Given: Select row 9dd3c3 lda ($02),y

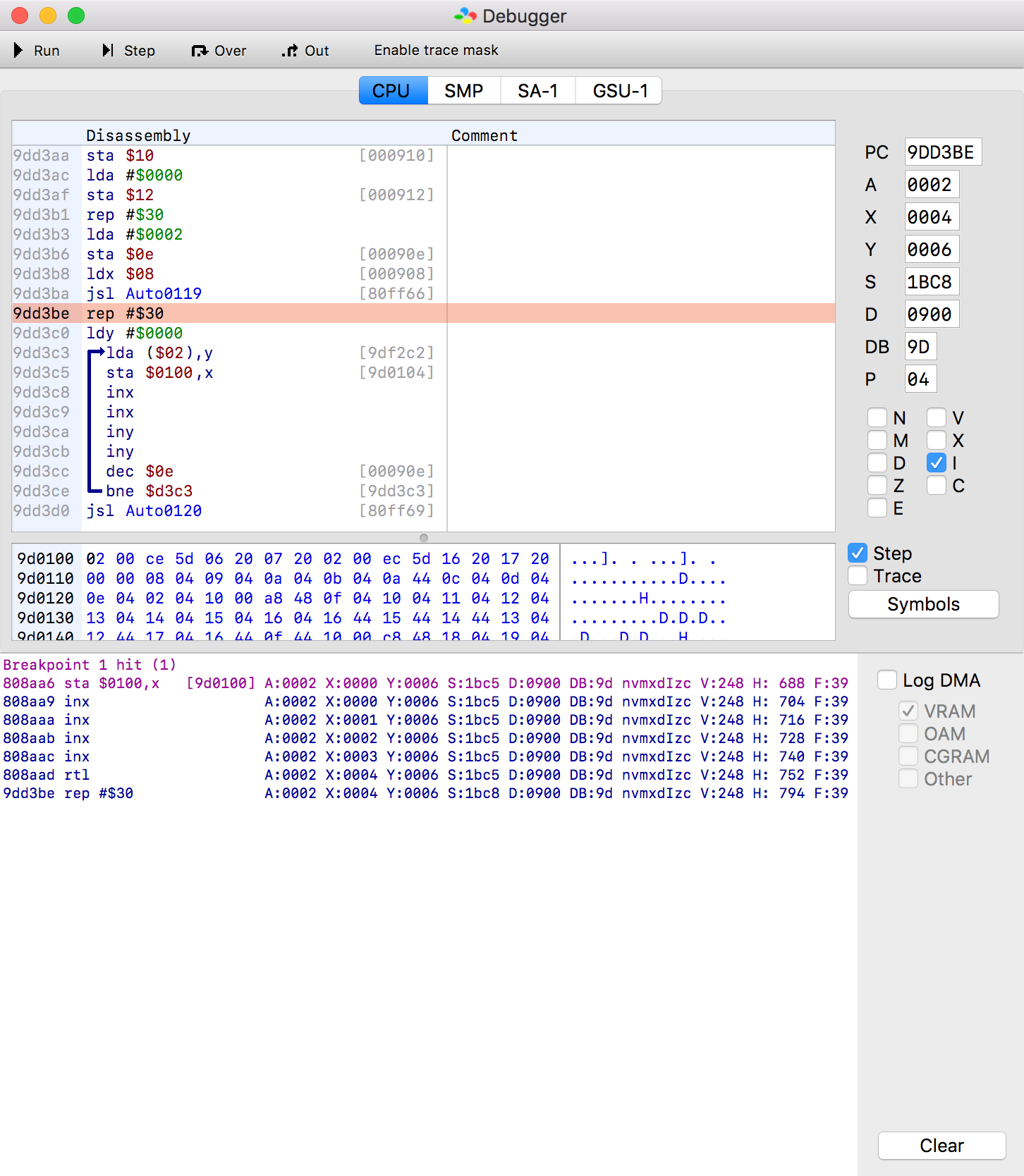Looking at the screenshot, I should [423, 353].
